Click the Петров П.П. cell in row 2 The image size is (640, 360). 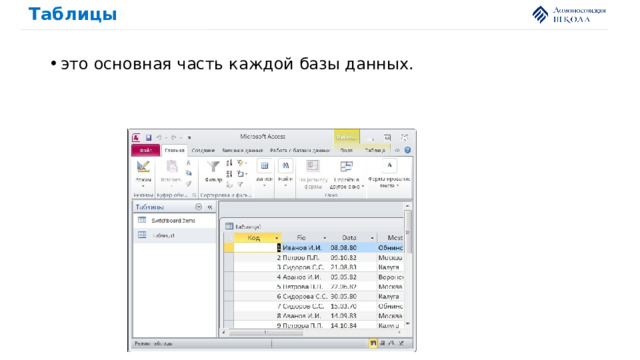pyautogui.click(x=305, y=258)
